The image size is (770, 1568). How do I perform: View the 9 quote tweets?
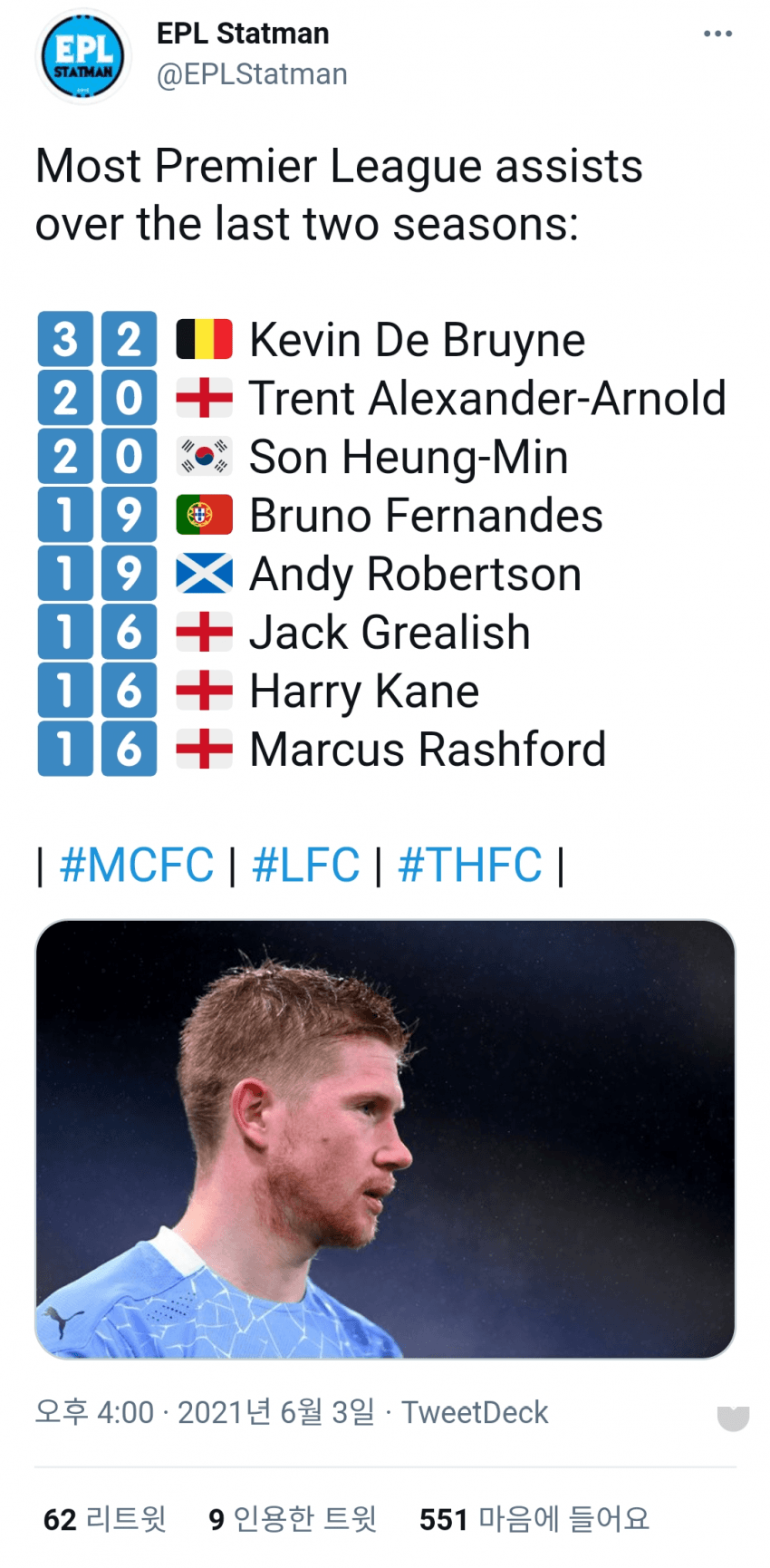(x=292, y=1519)
